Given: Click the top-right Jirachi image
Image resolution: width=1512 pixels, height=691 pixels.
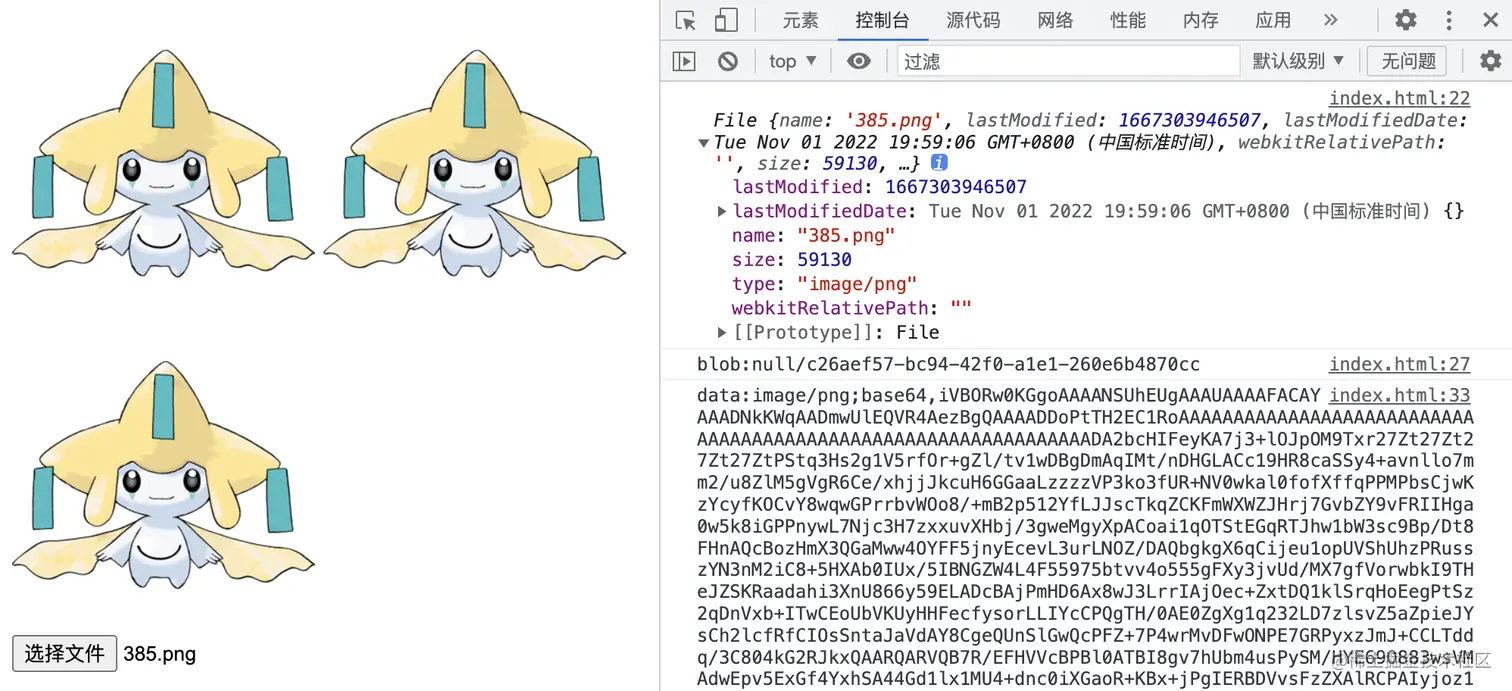Looking at the screenshot, I should tap(475, 164).
